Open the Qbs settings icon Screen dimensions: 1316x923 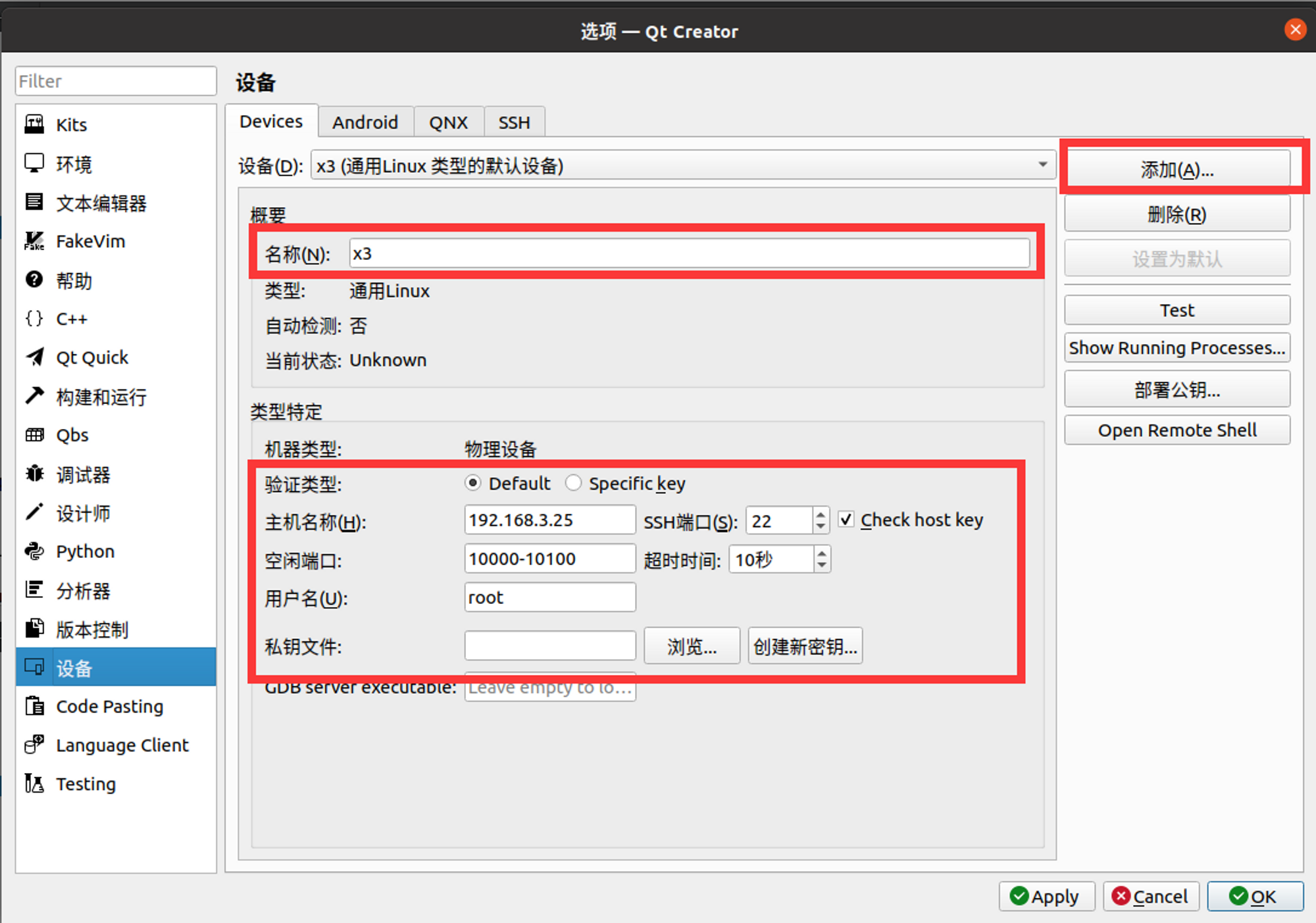[34, 435]
